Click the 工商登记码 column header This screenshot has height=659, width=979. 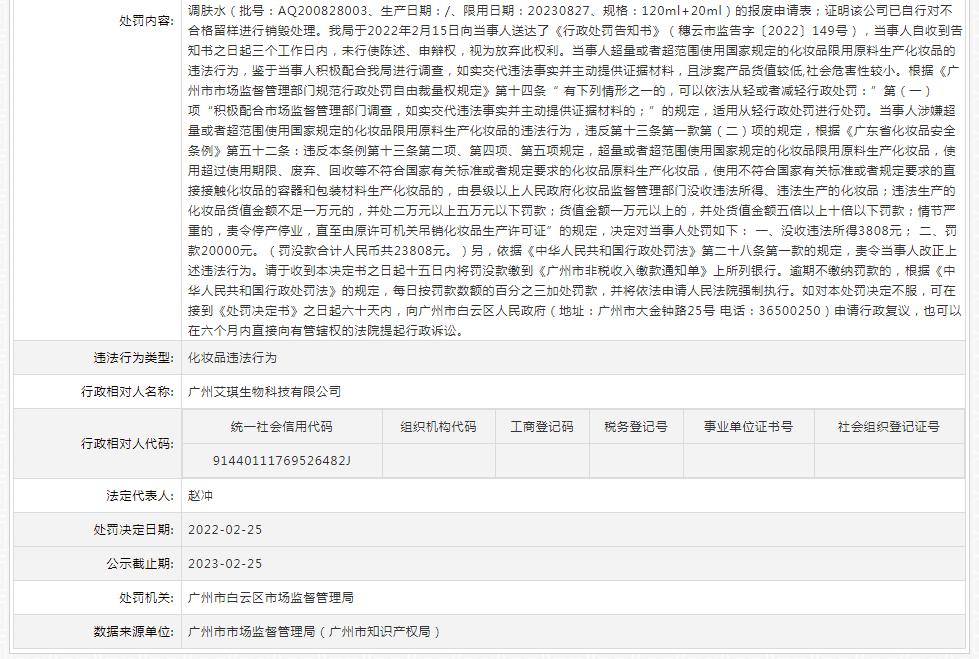542,427
